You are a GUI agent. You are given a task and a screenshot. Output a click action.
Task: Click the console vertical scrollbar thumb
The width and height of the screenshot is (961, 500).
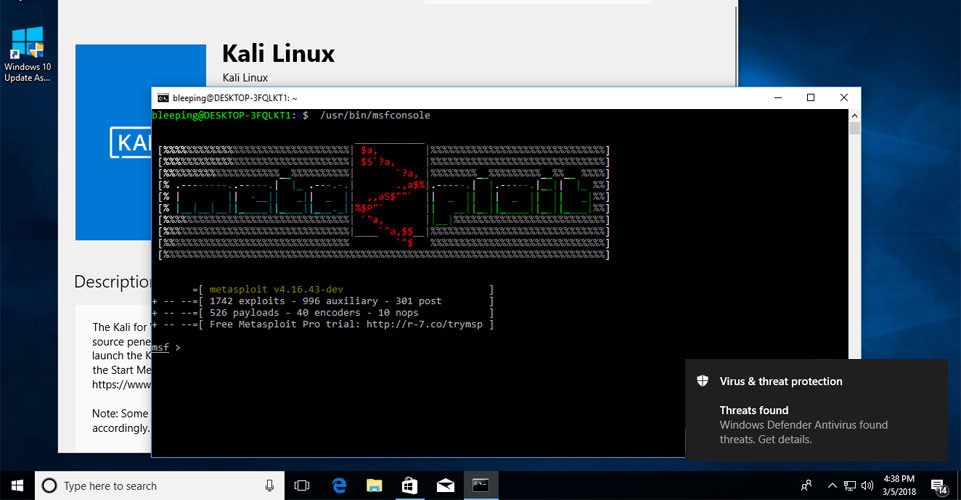[854, 128]
